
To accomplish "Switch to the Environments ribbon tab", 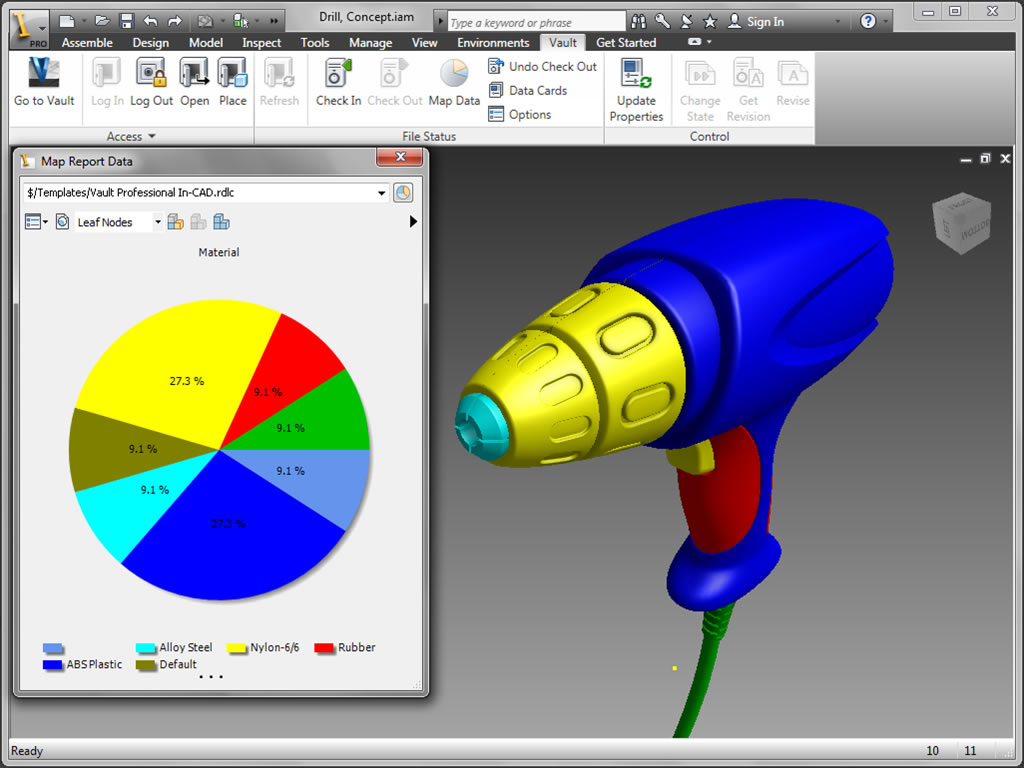I will click(493, 42).
